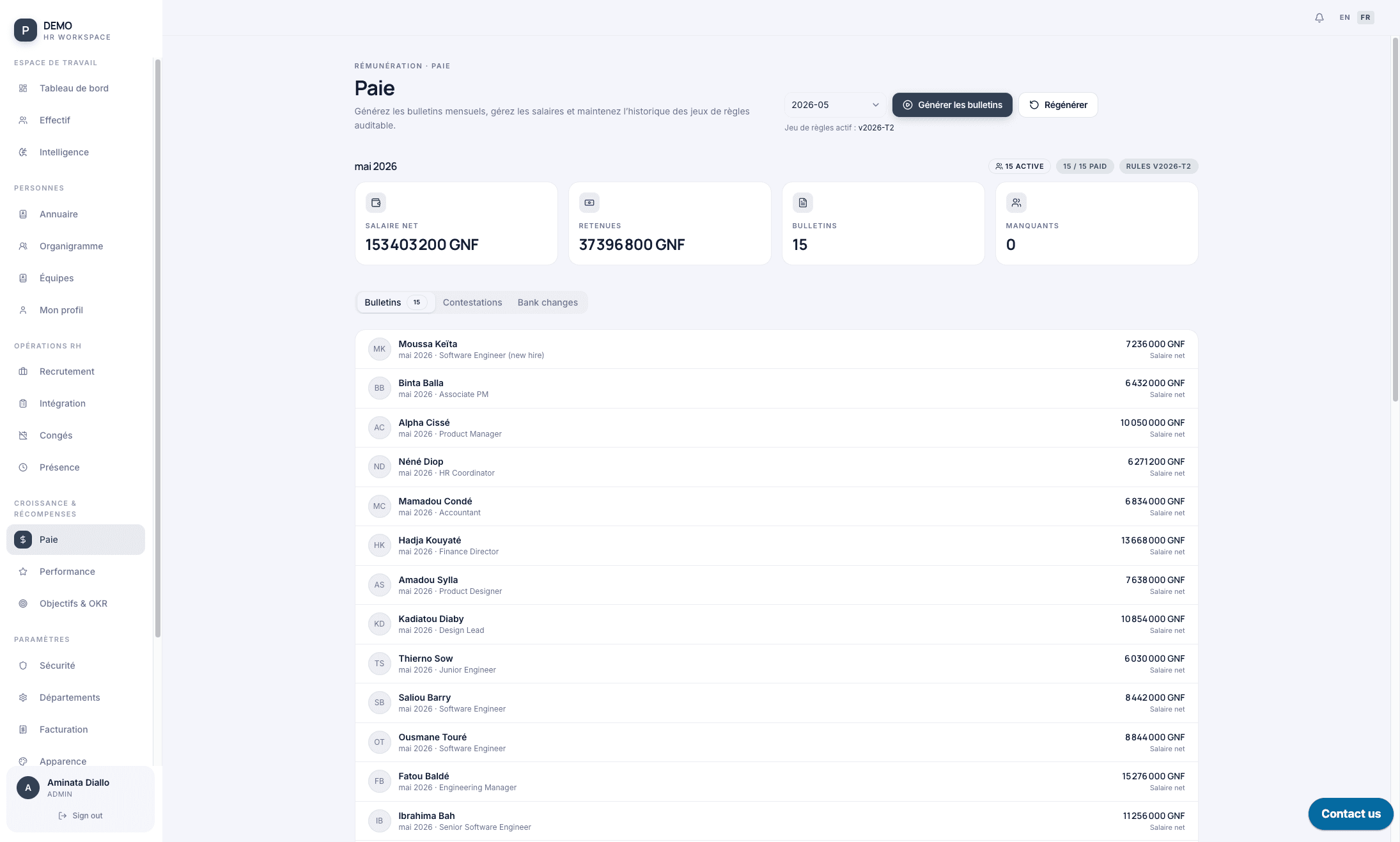Click the Retenues banknote icon
Image resolution: width=1400 pixels, height=842 pixels.
(589, 203)
